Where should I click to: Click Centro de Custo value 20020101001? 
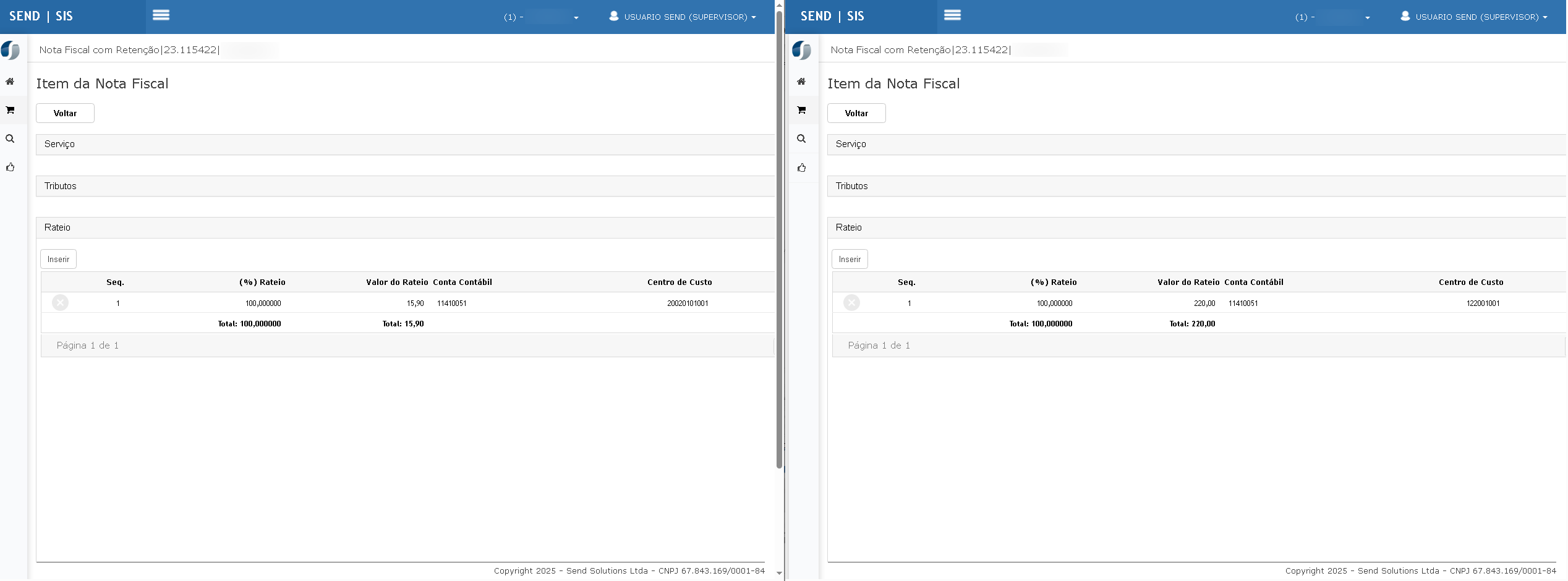[688, 303]
